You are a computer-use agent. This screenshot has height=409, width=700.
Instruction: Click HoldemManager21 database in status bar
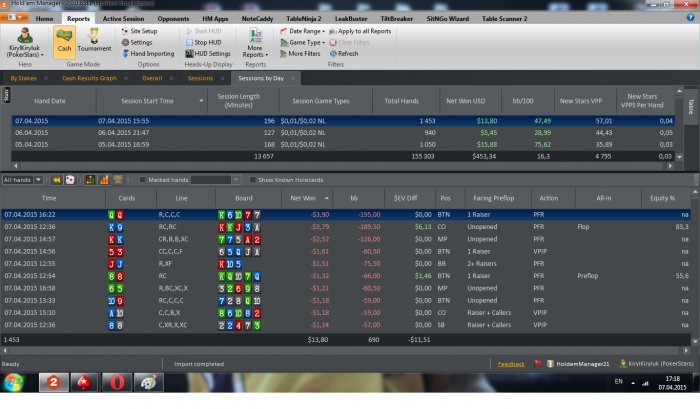click(578, 364)
